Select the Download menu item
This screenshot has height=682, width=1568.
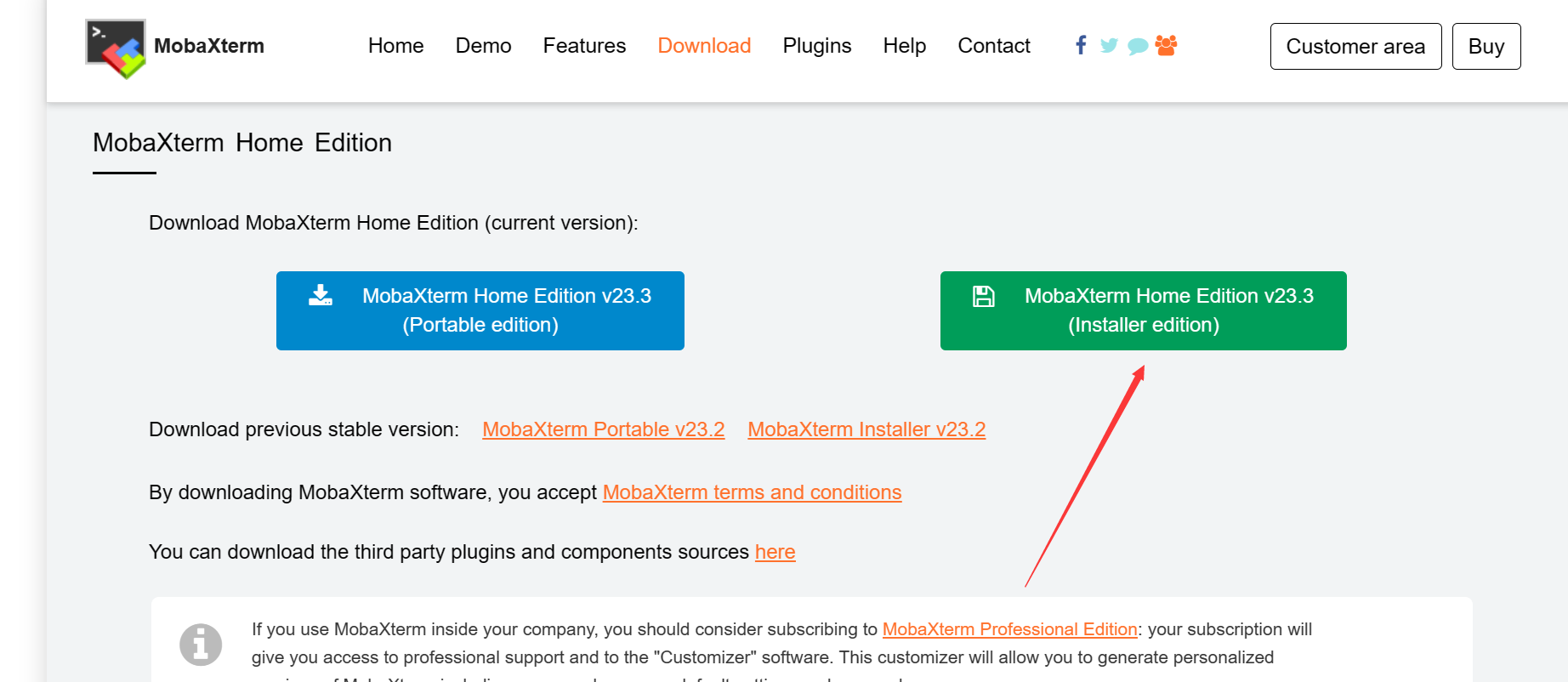tap(704, 46)
